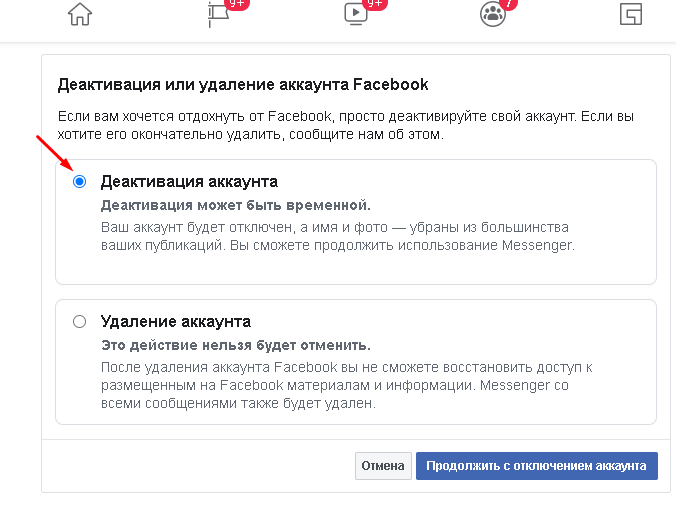
Task: Select the Деактивация аккаунта radio button
Action: 79,181
